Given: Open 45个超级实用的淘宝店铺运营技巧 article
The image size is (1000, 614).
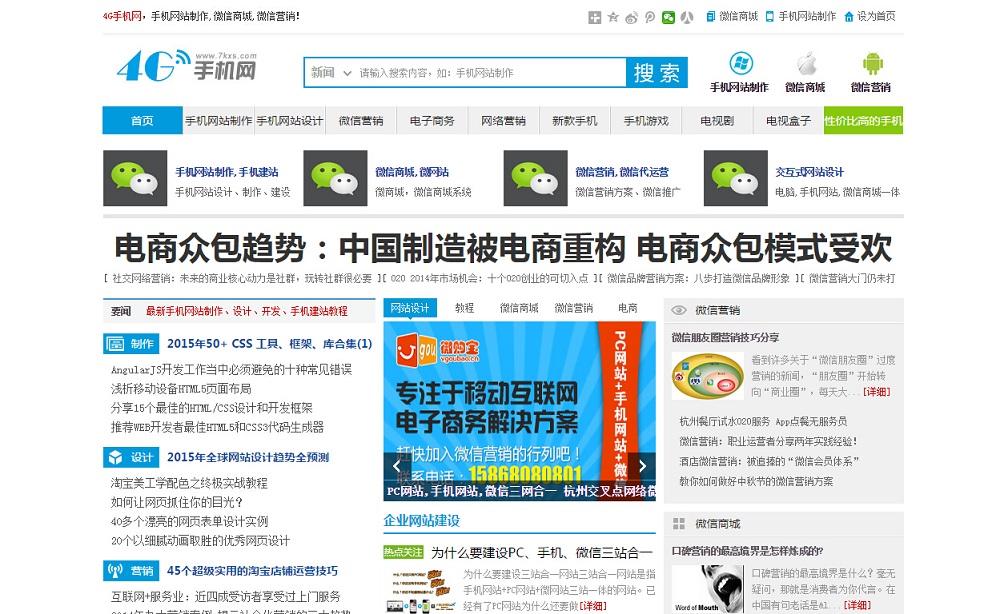Looking at the screenshot, I should coord(253,571).
